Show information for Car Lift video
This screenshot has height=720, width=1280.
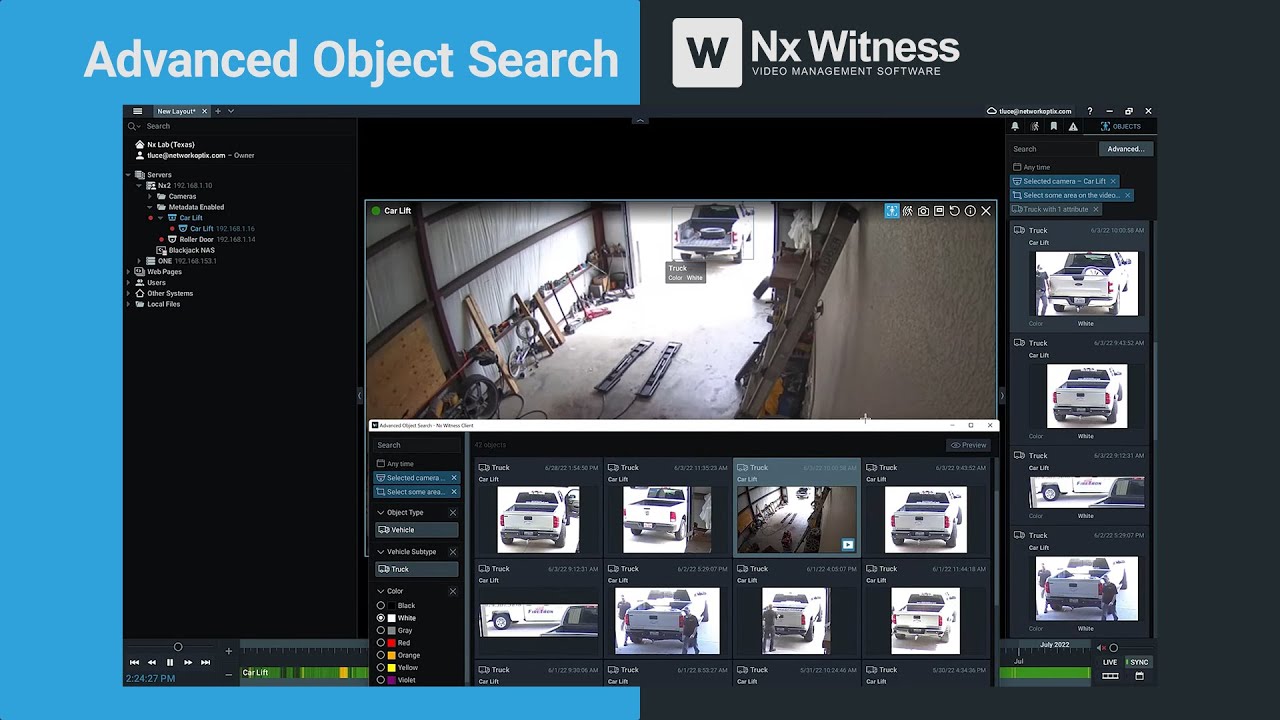point(970,211)
